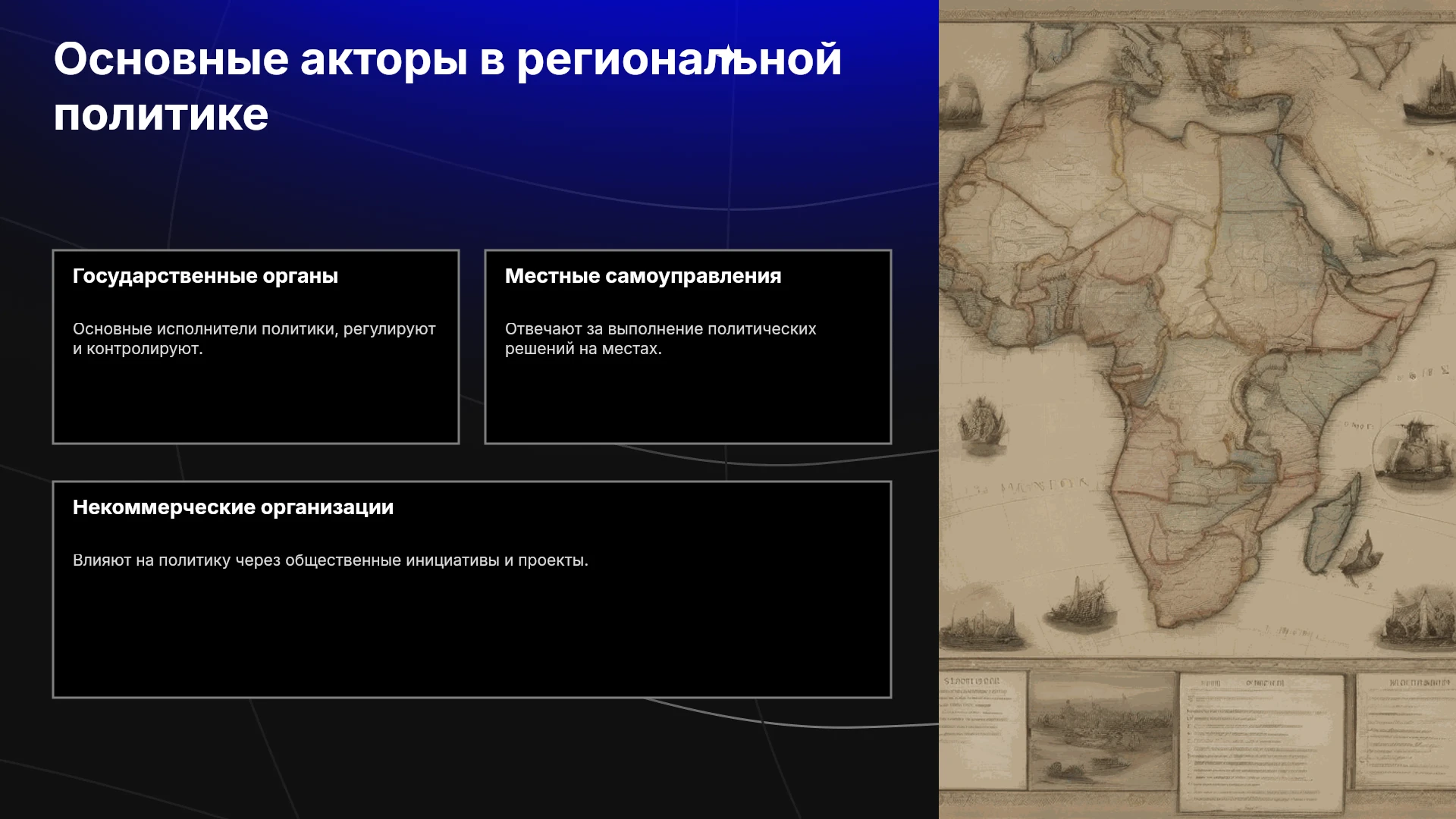This screenshot has width=1456, height=819.
Task: Click the text 'Основные исполнители политики, регулируют и контролируют'
Action: point(254,339)
